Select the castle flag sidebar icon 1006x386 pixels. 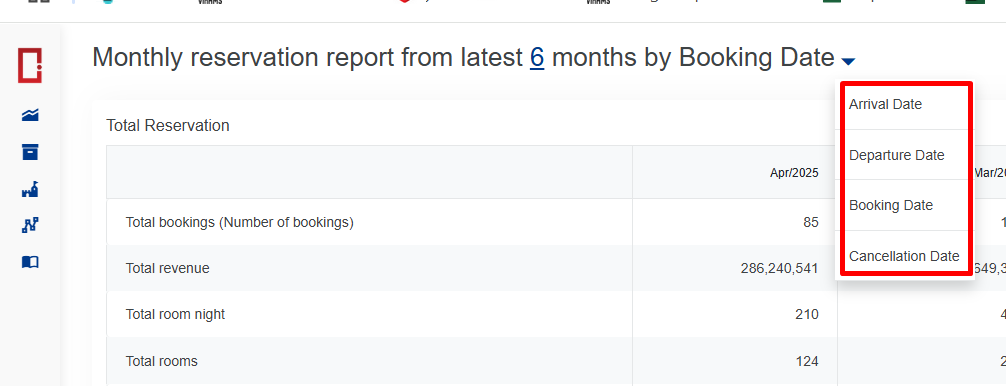point(30,189)
